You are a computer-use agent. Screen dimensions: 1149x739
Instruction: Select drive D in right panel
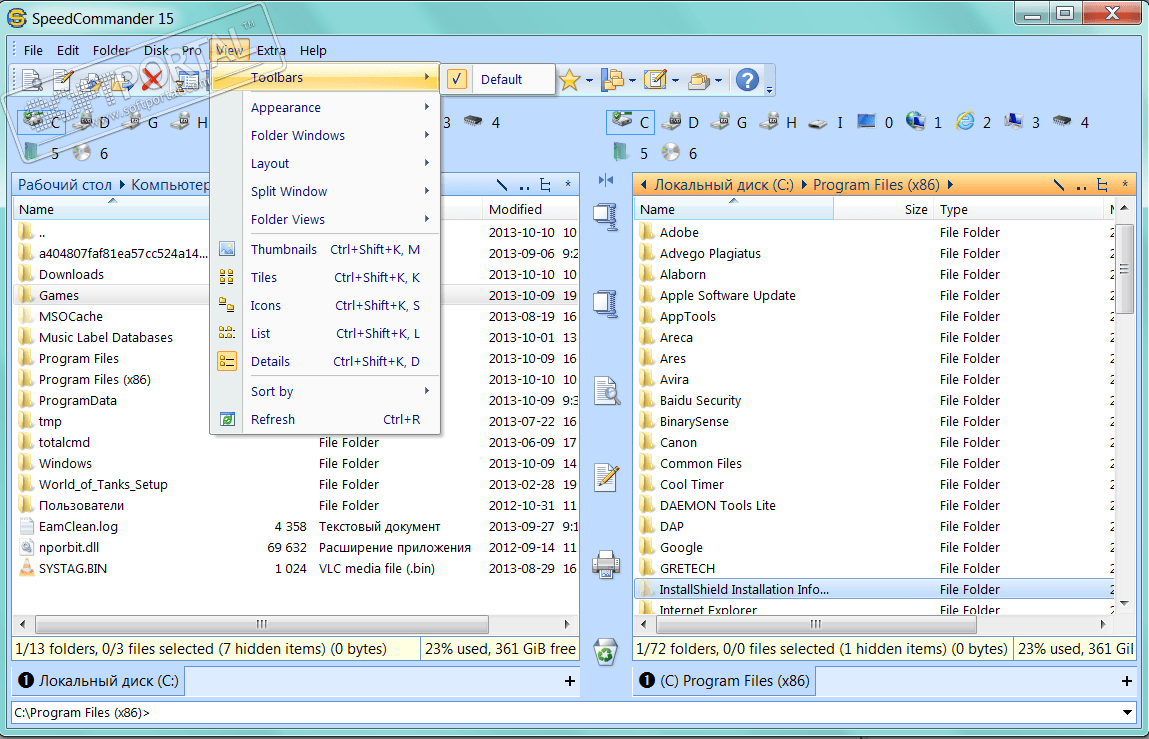pyautogui.click(x=680, y=122)
